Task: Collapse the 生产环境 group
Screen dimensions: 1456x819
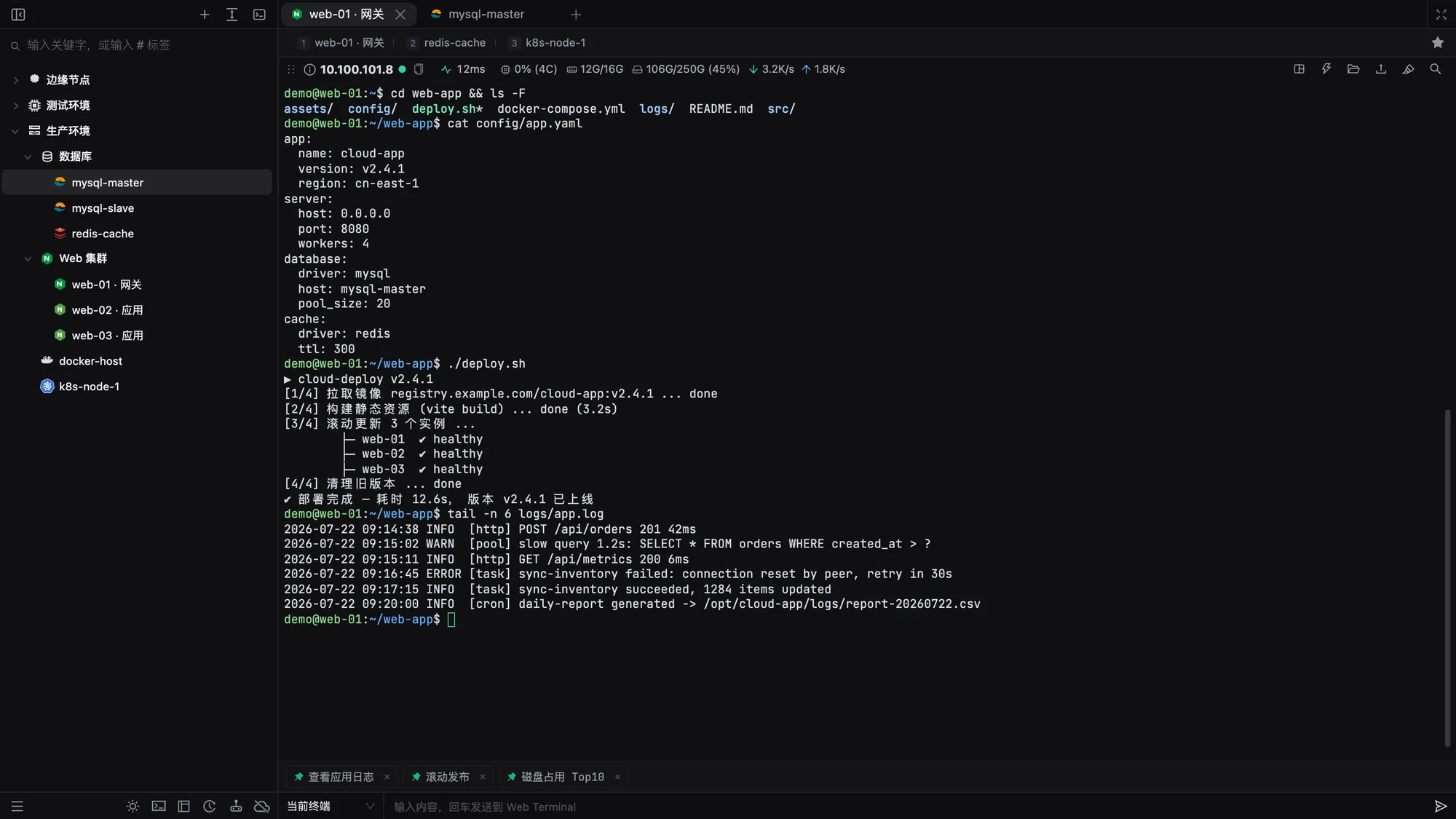Action: (x=15, y=131)
